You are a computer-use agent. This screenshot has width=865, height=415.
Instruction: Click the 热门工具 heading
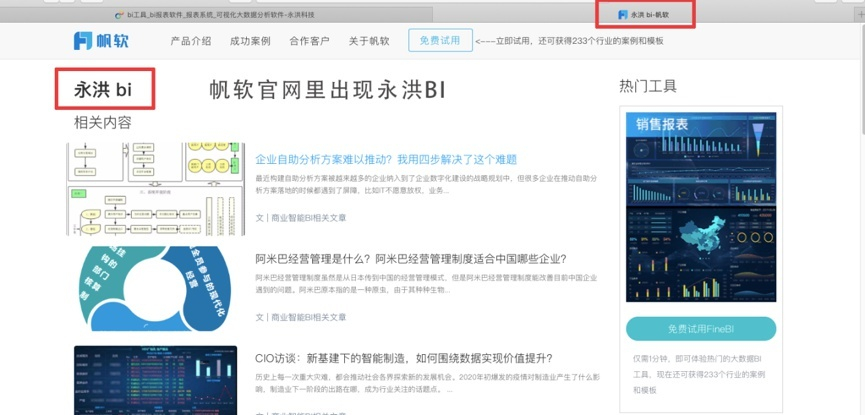click(648, 86)
